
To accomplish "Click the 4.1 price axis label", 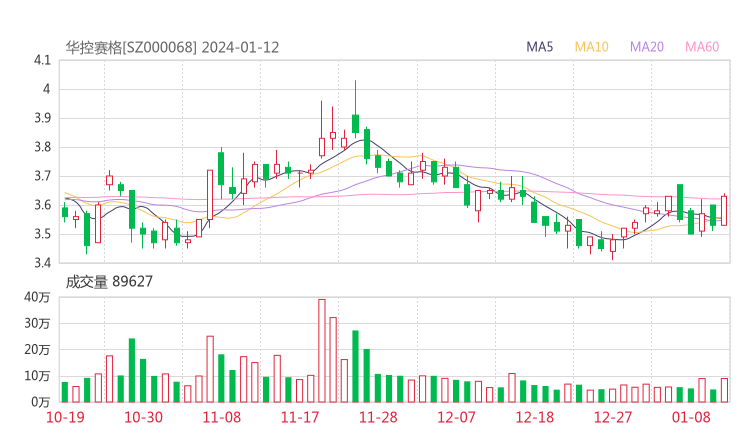I will click(x=42, y=60).
